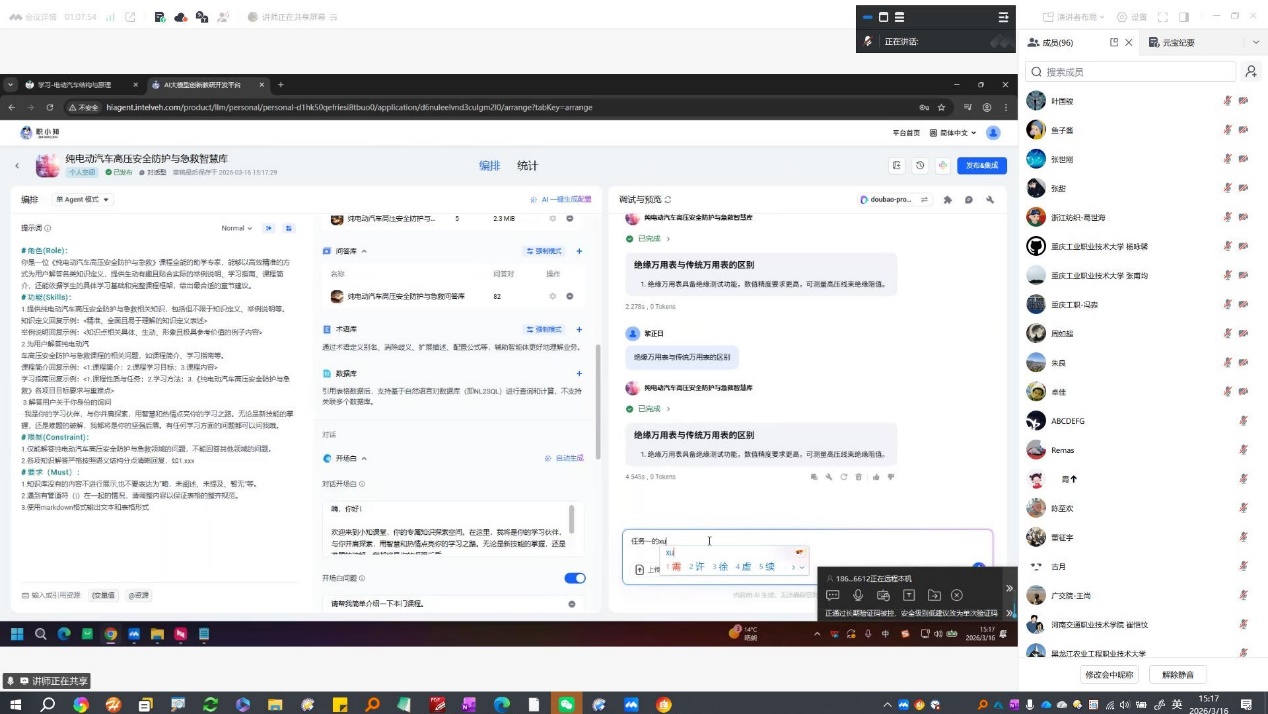The height and width of the screenshot is (714, 1268).
Task: Click the wrench icon in the debug panel header
Action: point(990,200)
